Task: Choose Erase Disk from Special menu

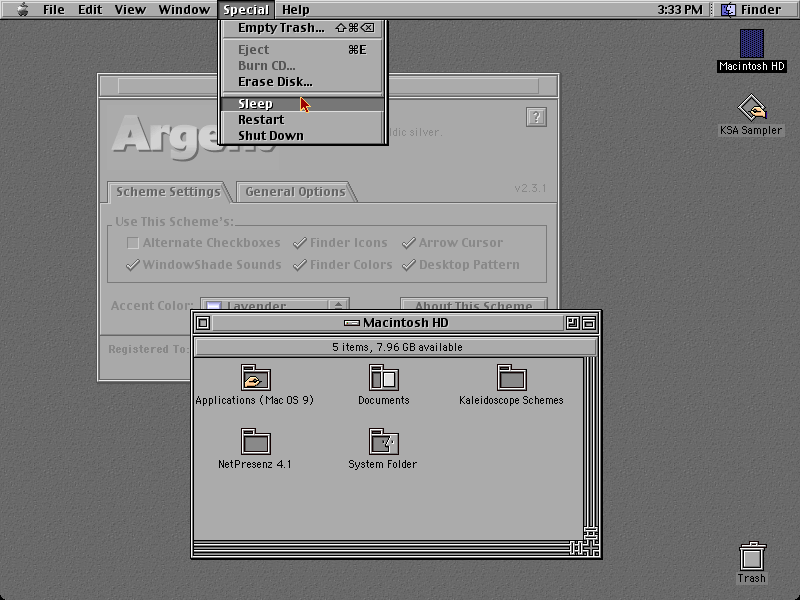Action: click(x=303, y=82)
